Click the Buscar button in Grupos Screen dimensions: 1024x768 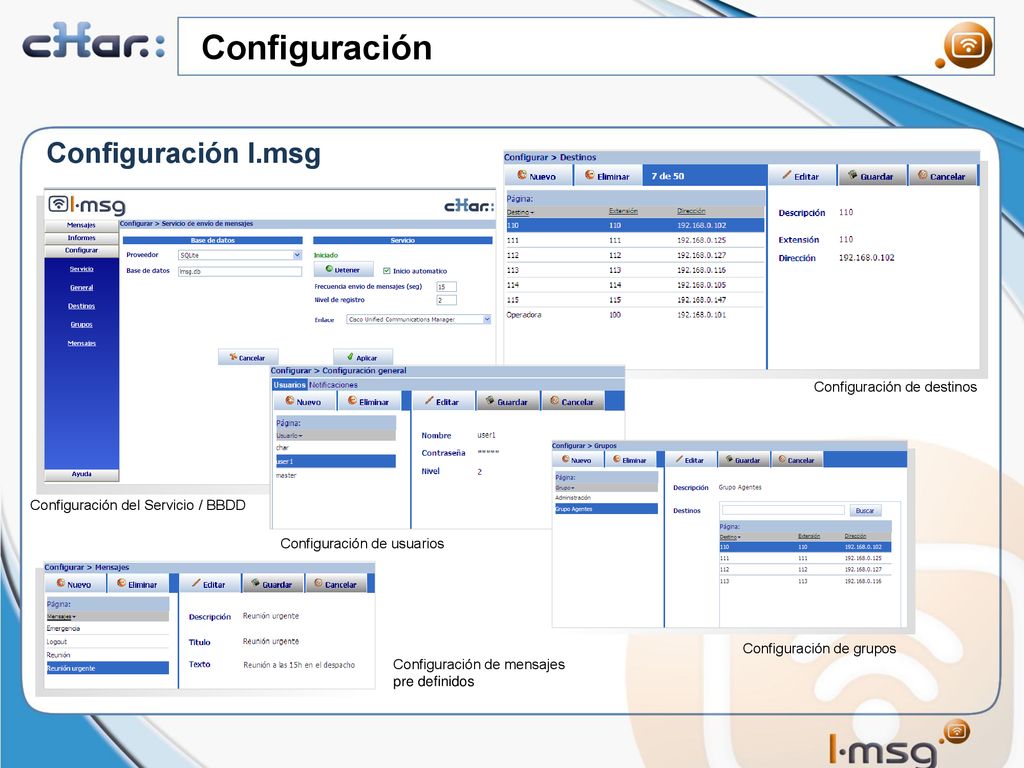pyautogui.click(x=865, y=510)
